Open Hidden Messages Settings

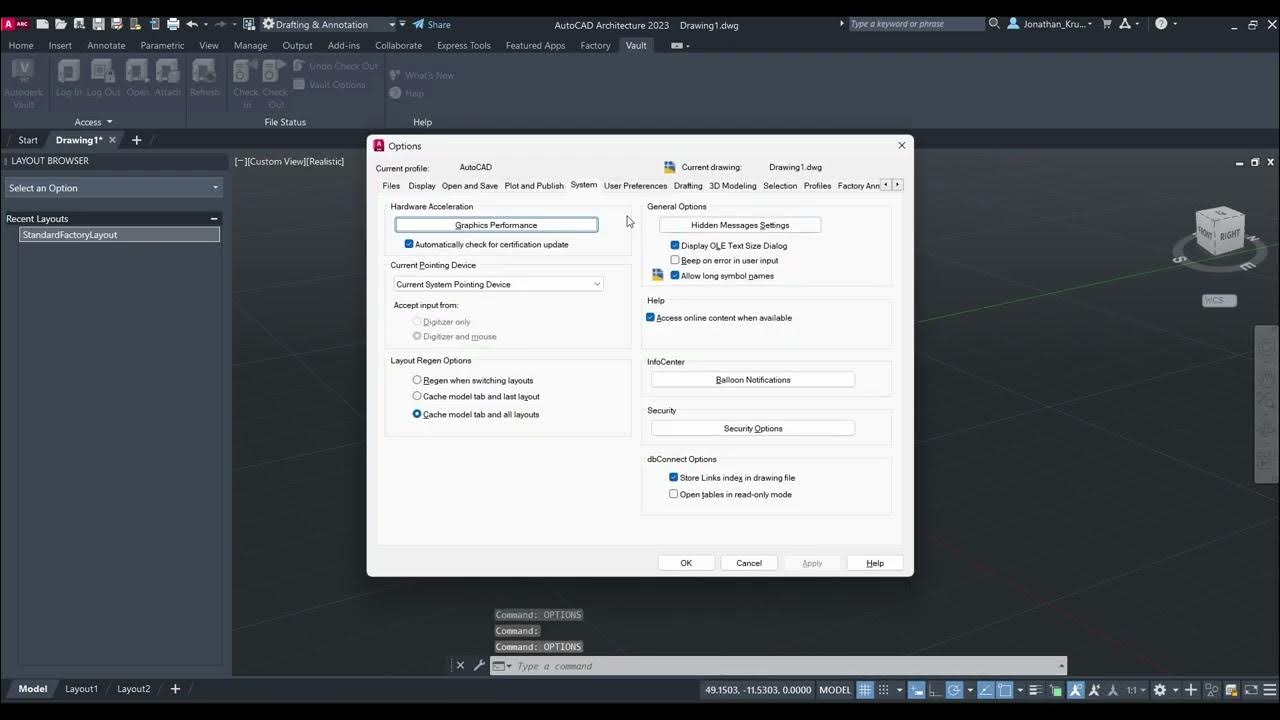pyautogui.click(x=740, y=225)
